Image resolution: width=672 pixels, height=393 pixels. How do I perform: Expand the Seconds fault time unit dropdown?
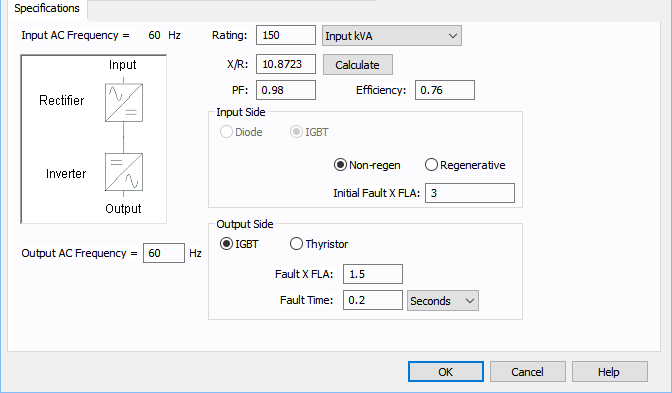[x=443, y=300]
